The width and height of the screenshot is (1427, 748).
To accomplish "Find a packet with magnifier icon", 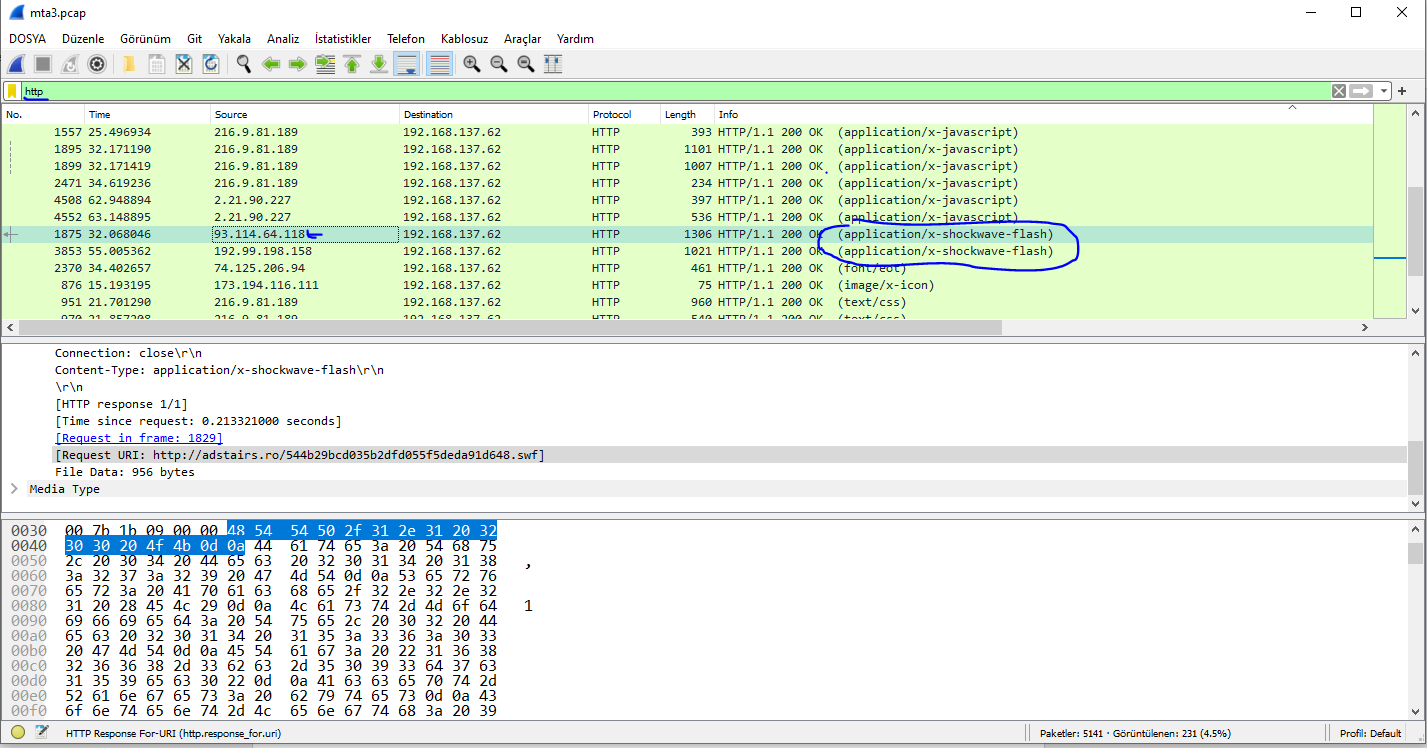I will tap(243, 64).
